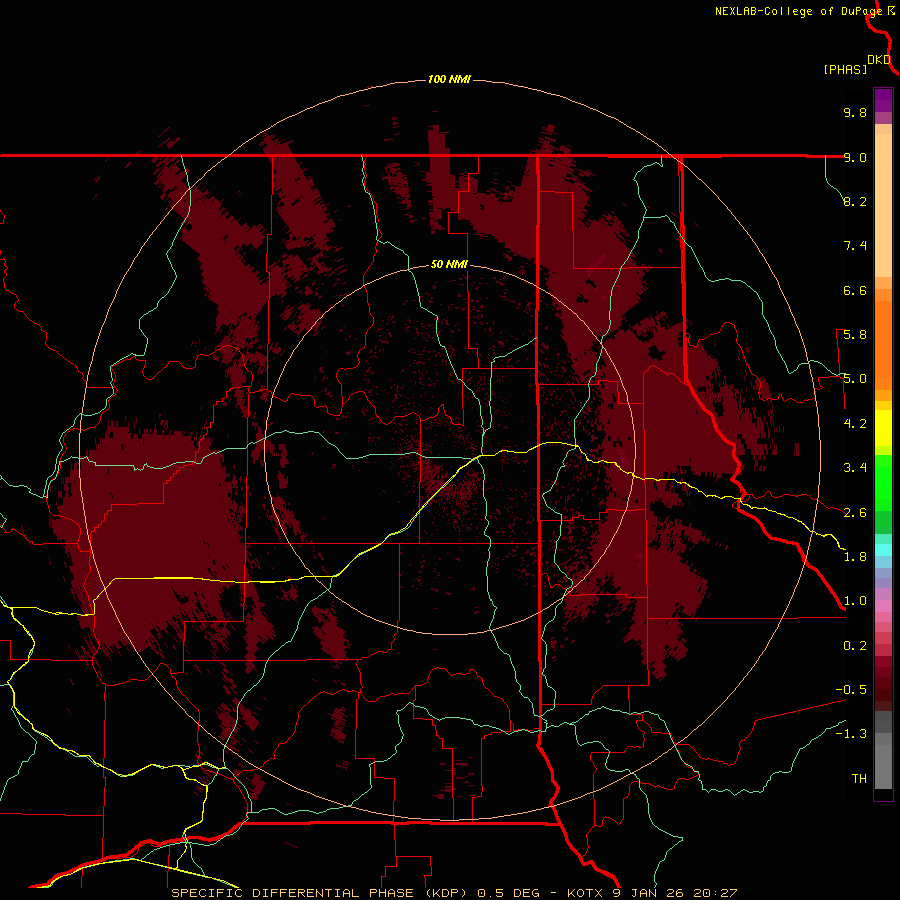900x900 pixels.
Task: Click the NEXLAB-College of DuPage credit text
Action: 798,11
